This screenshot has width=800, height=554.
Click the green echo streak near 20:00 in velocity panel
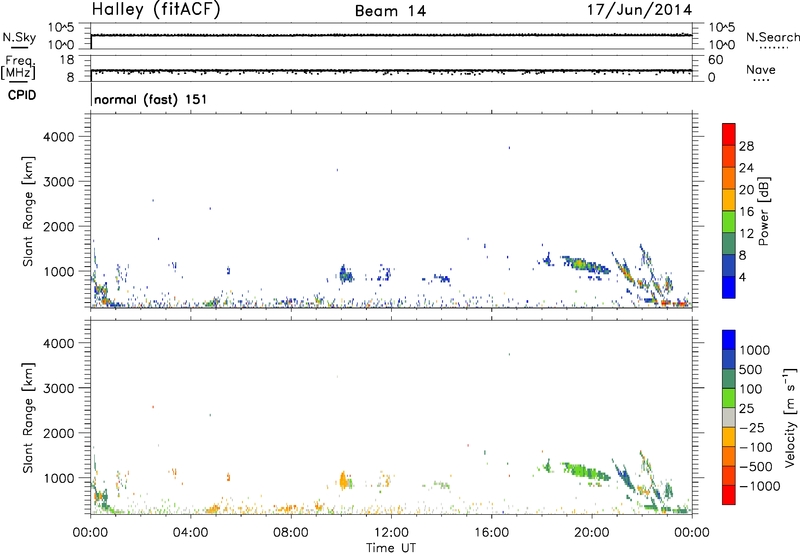coord(586,471)
